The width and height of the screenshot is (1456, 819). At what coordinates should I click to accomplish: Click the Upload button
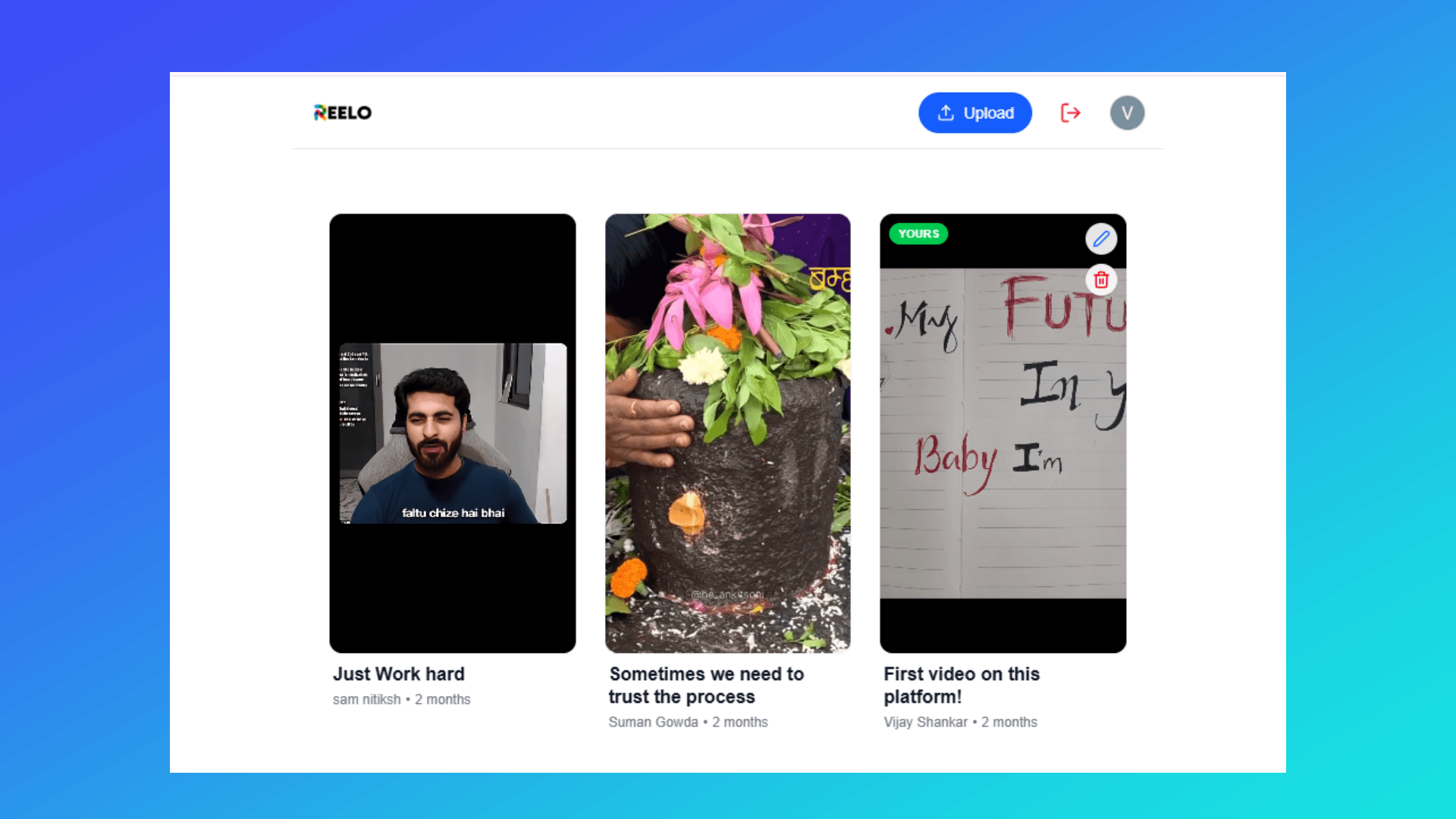click(x=975, y=112)
